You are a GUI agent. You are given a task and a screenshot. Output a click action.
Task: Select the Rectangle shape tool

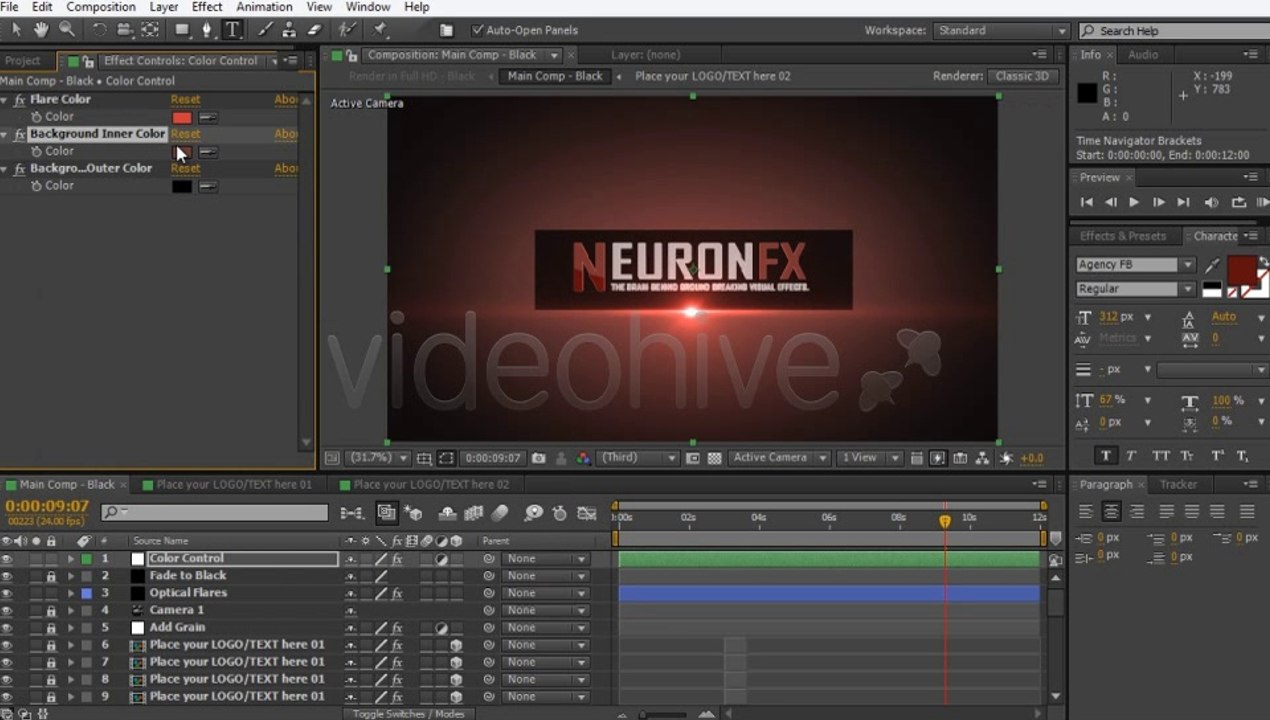182,30
